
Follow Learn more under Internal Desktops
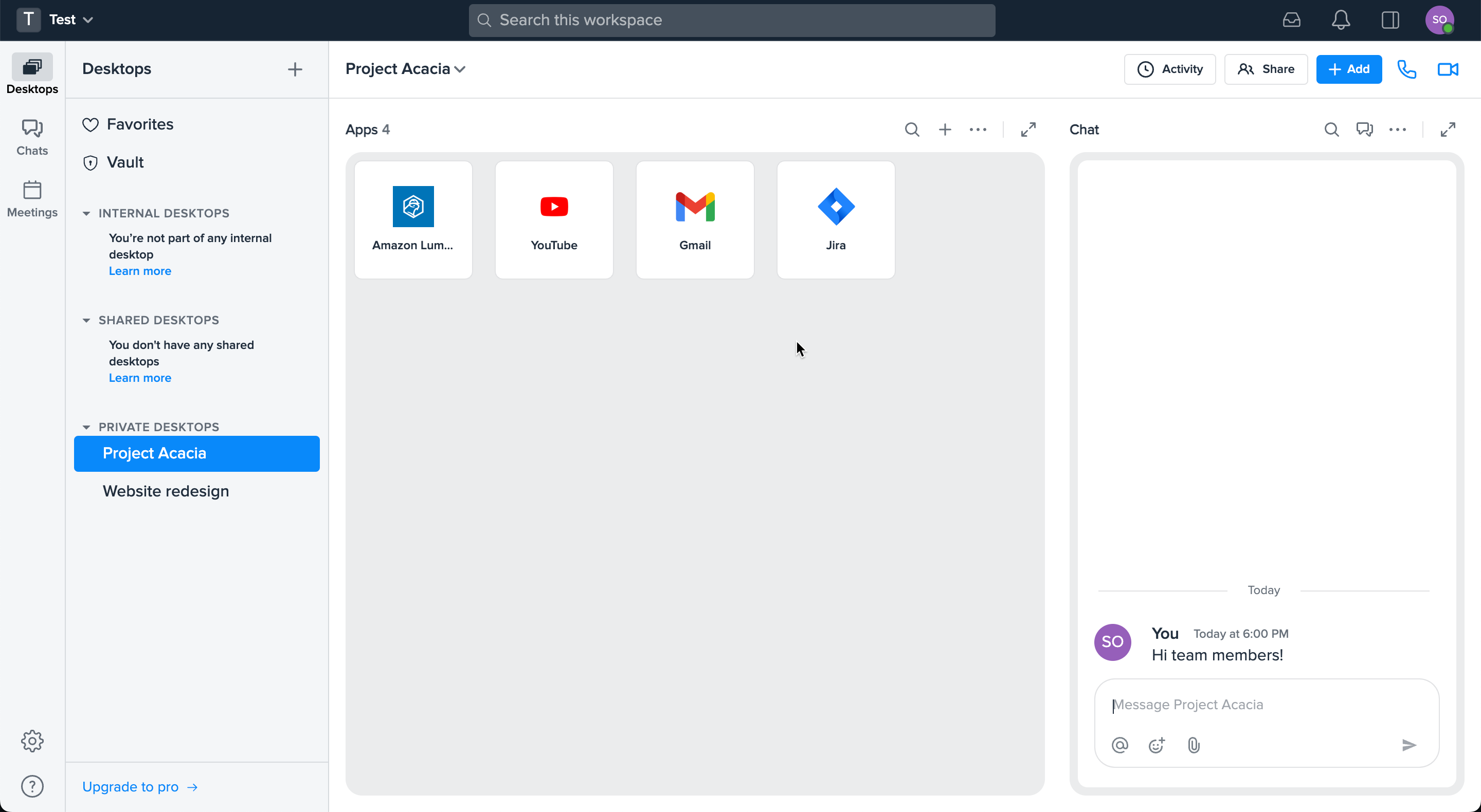click(x=140, y=271)
